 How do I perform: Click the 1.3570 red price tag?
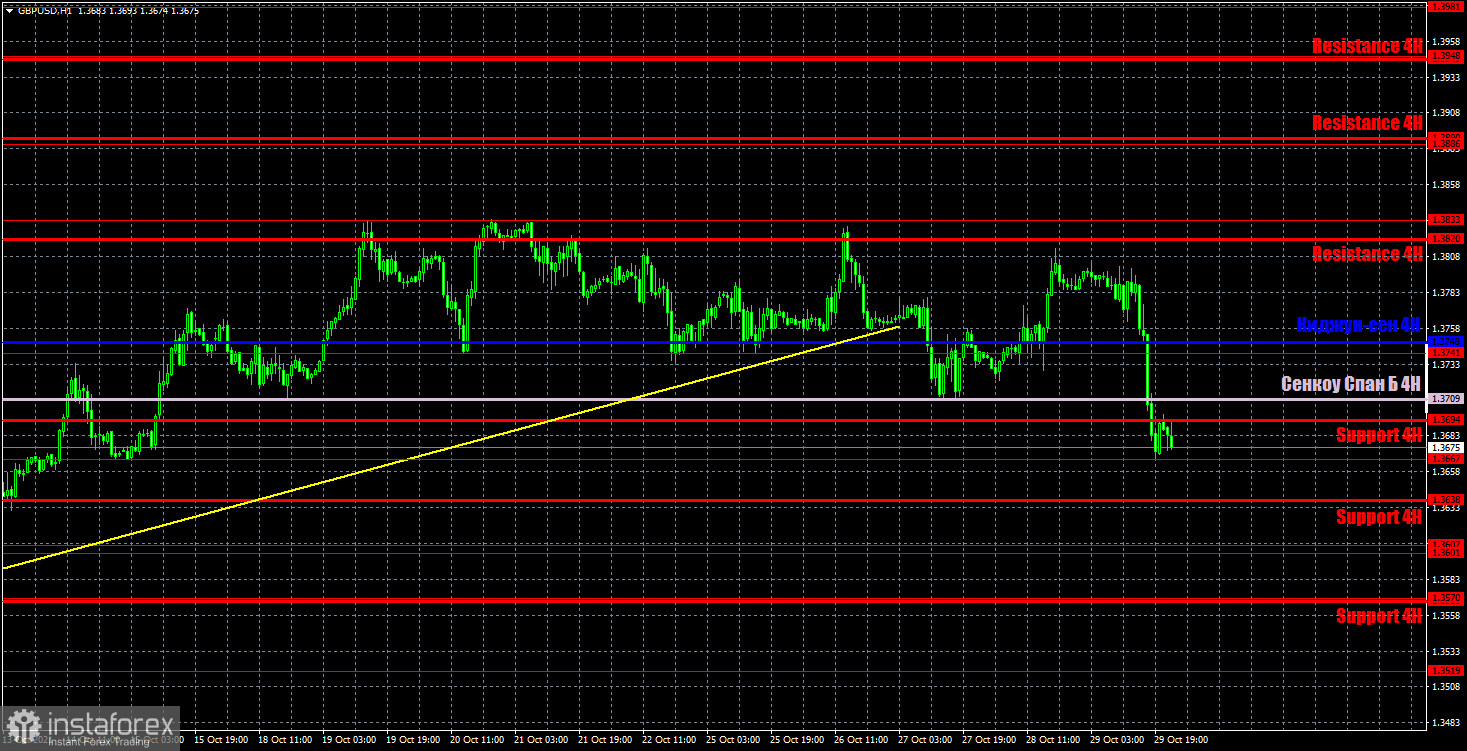[1447, 598]
